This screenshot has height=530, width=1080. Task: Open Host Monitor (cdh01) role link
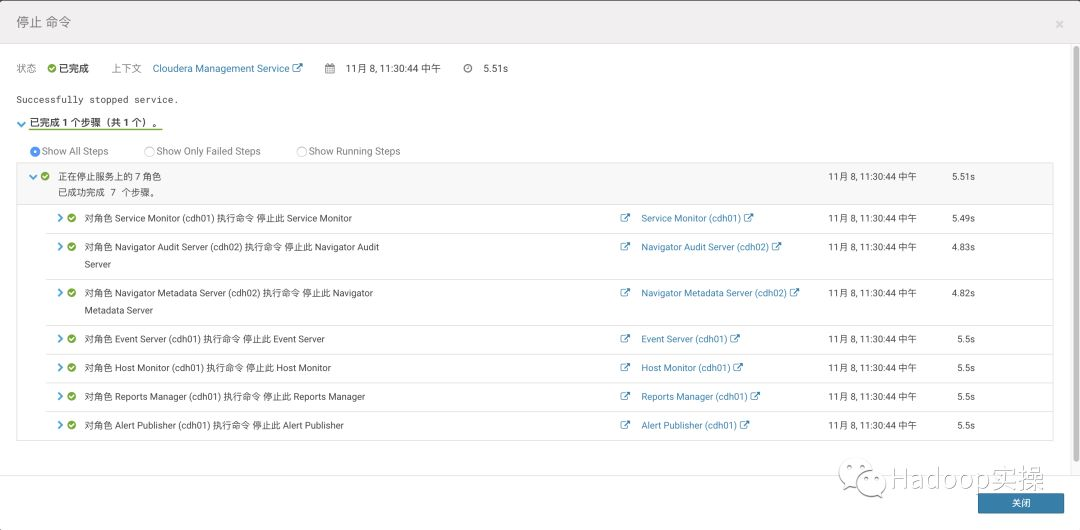pos(692,368)
